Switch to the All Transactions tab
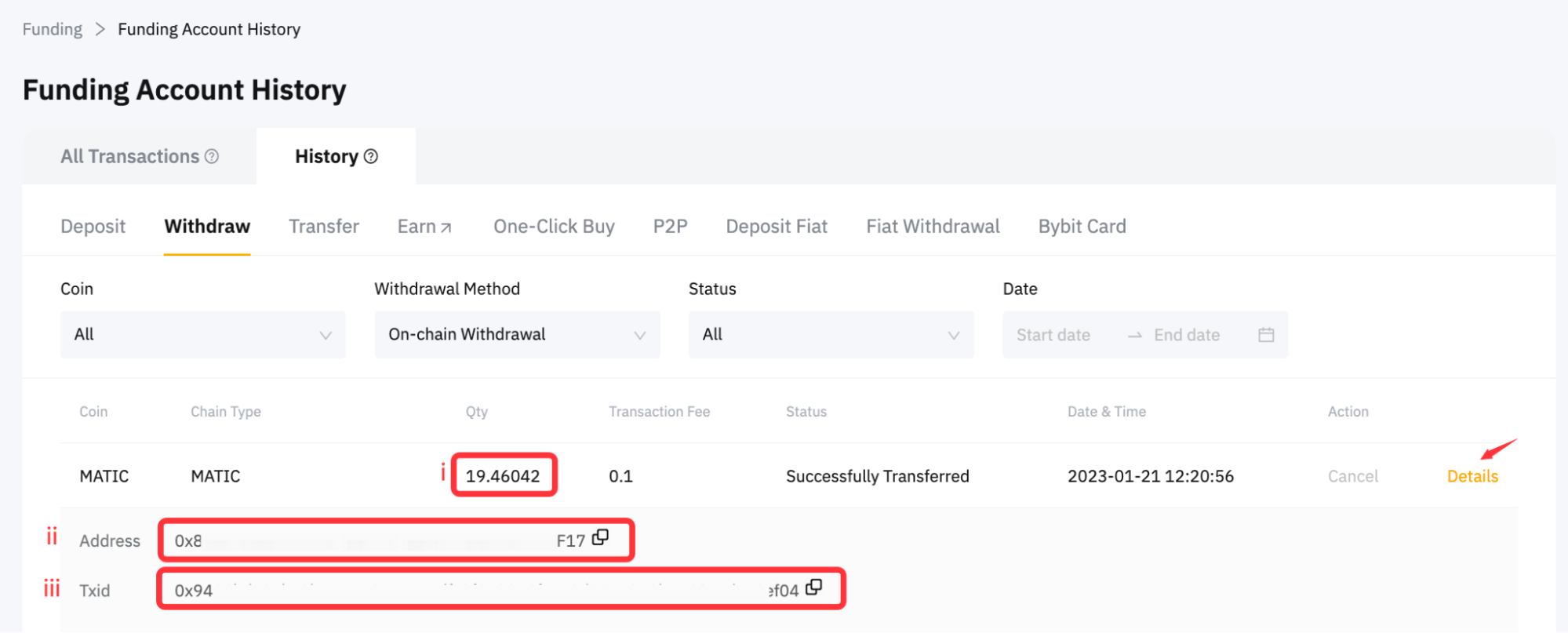This screenshot has width=1568, height=633. (x=130, y=156)
